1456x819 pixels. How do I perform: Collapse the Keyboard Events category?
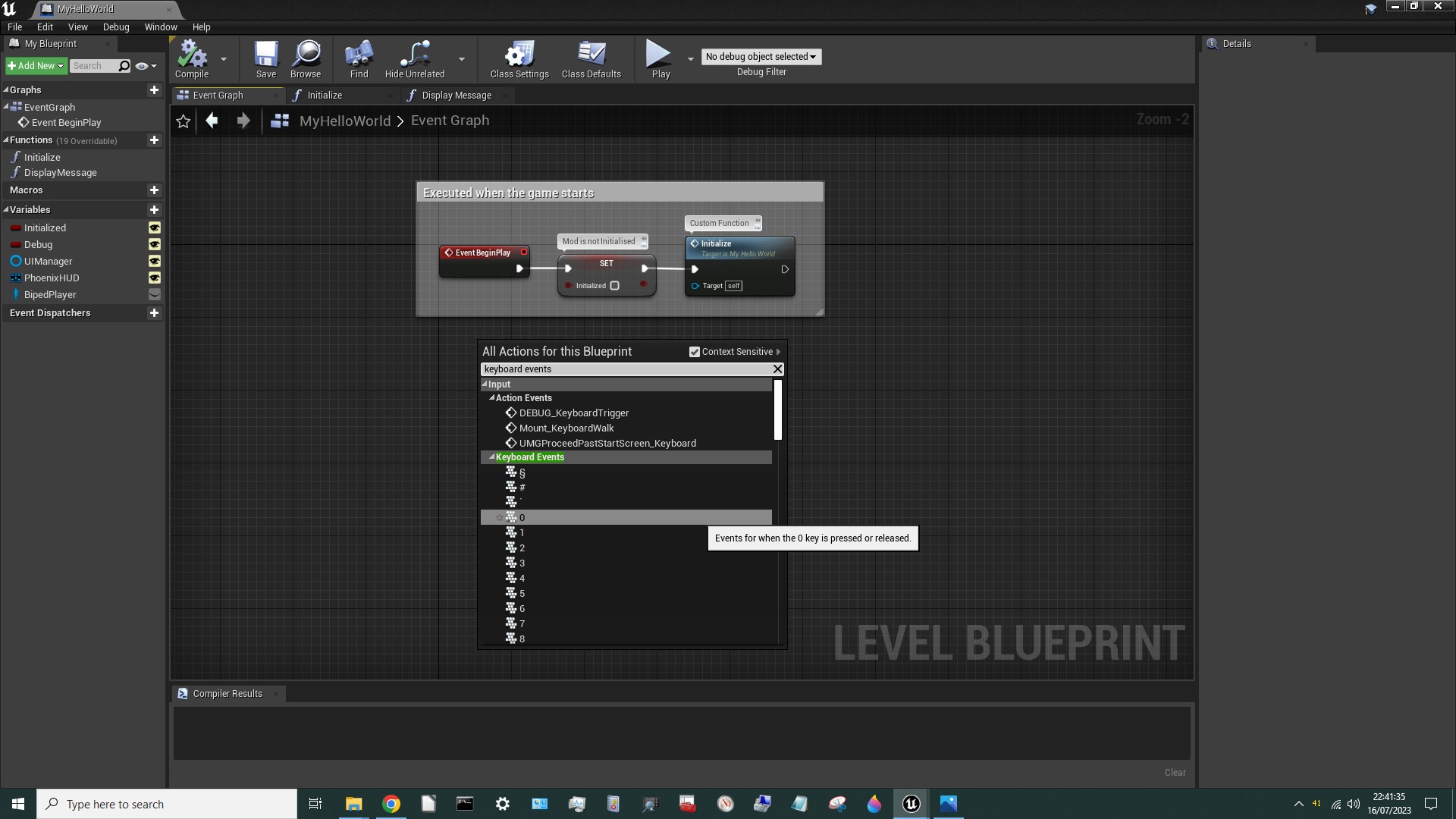[x=492, y=457]
